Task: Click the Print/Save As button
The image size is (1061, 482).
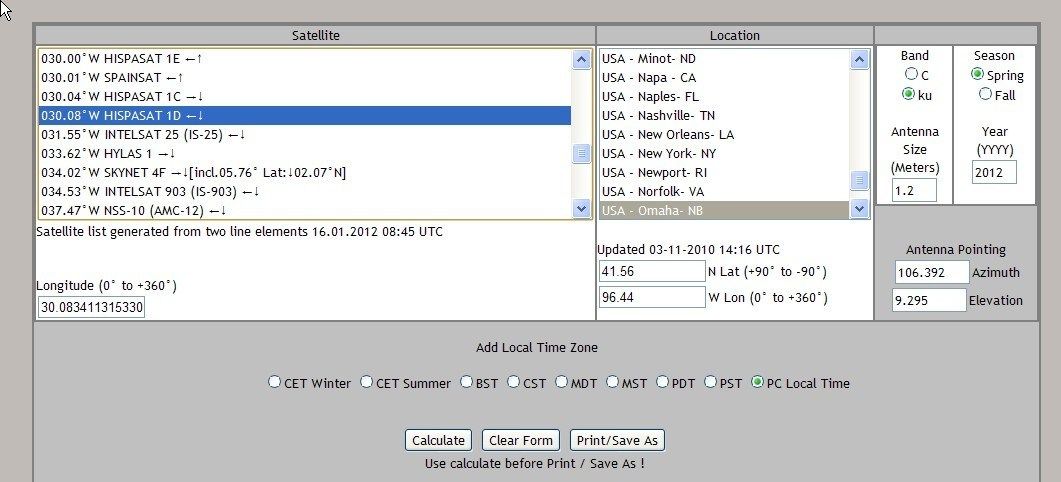Action: point(617,440)
